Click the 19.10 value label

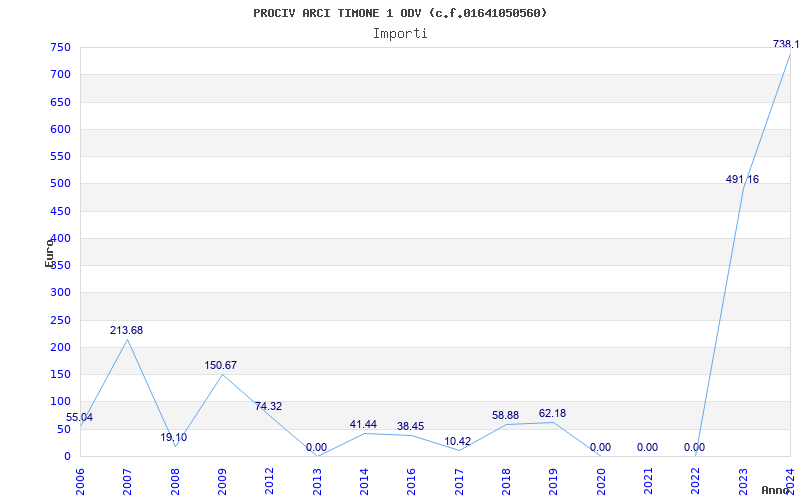(x=173, y=437)
